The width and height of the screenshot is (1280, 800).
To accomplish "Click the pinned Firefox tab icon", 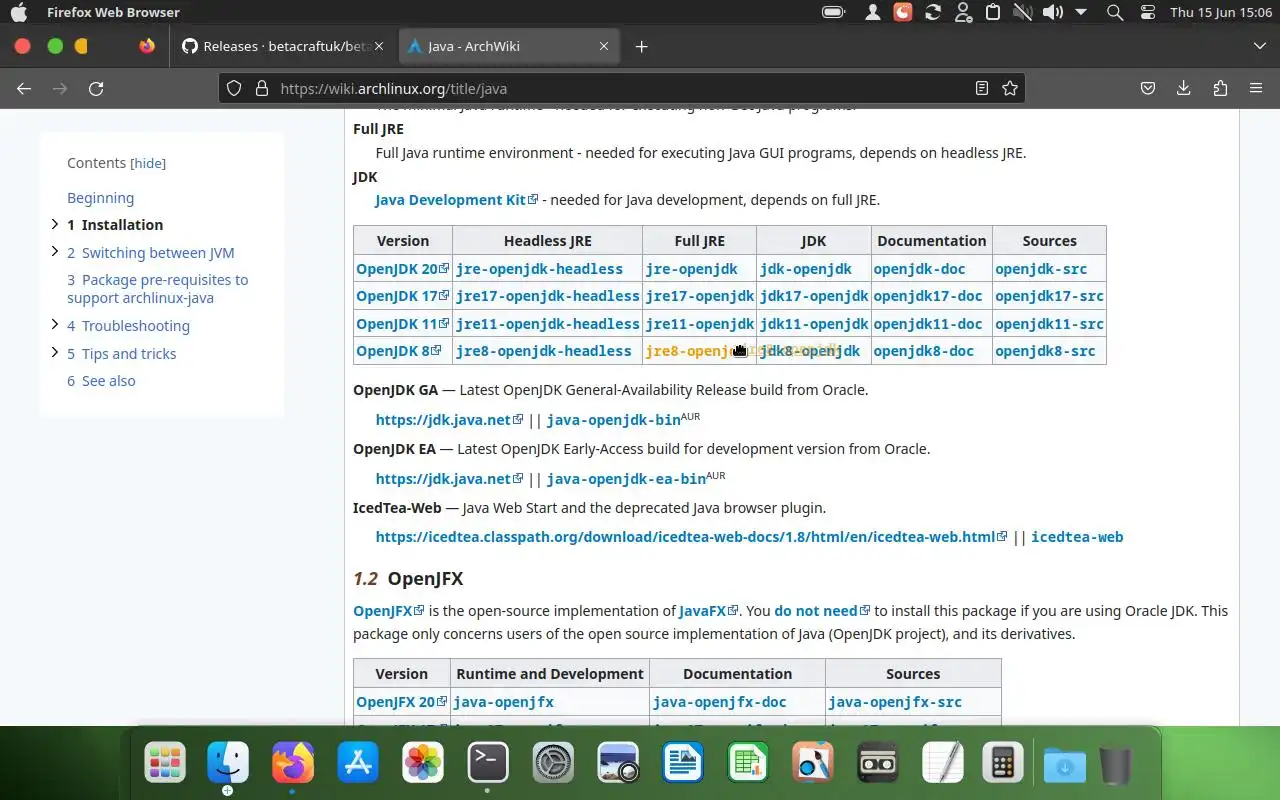I will coord(147,46).
